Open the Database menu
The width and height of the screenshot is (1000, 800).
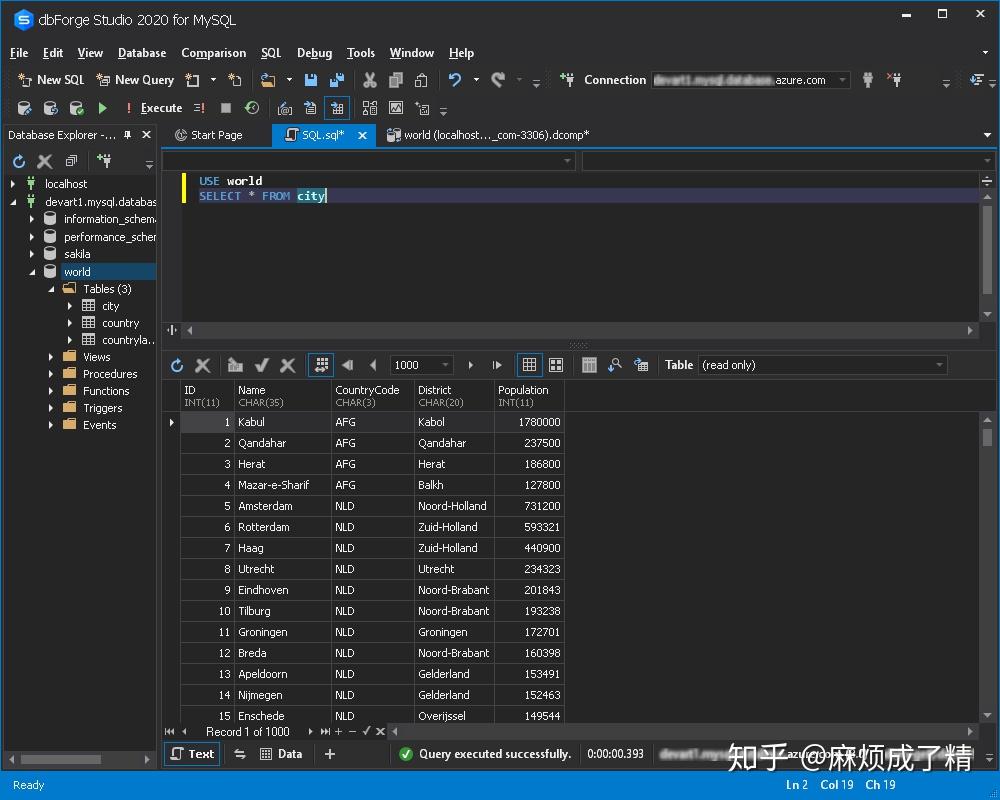[141, 53]
